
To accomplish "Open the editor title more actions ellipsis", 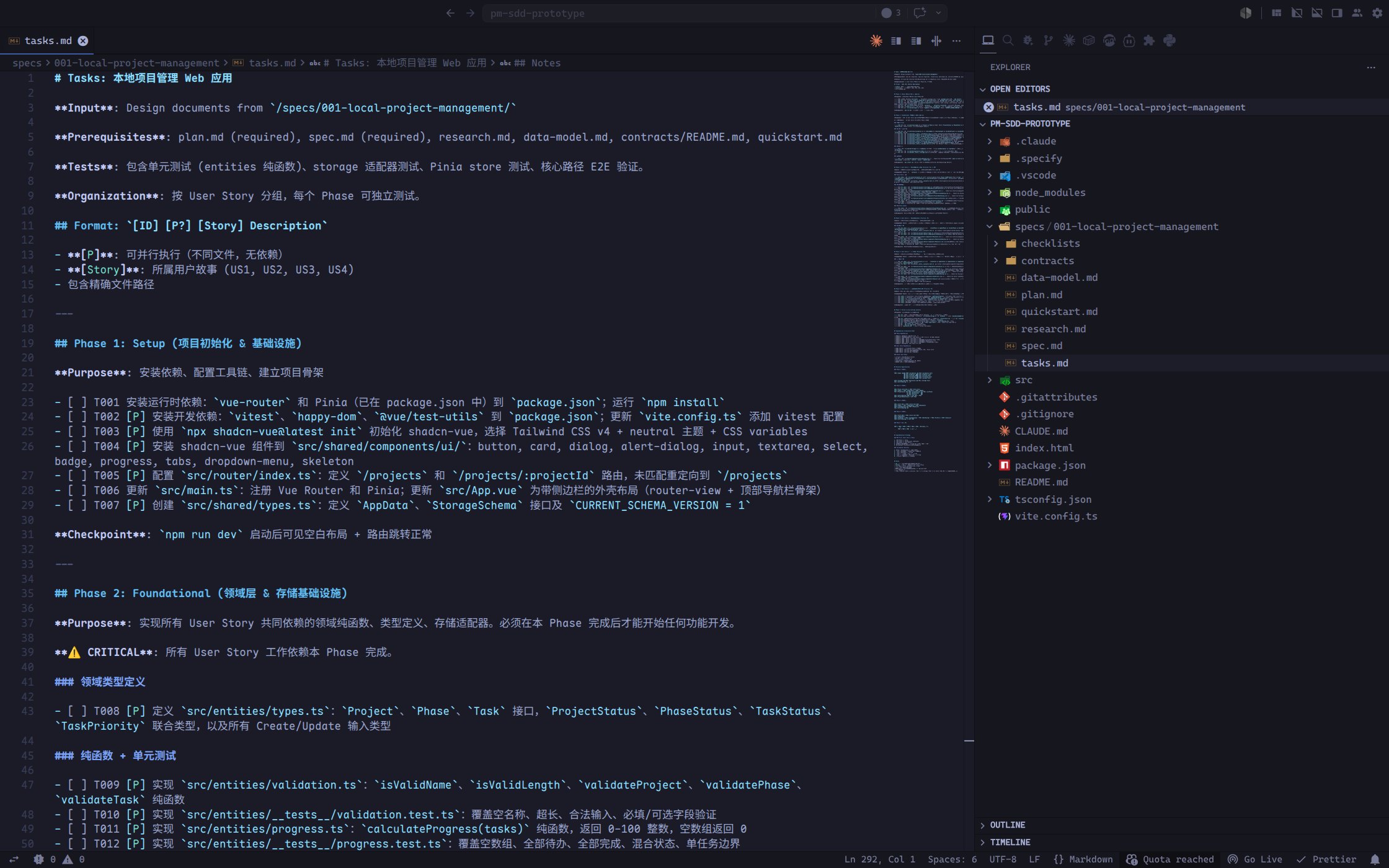I will (957, 41).
